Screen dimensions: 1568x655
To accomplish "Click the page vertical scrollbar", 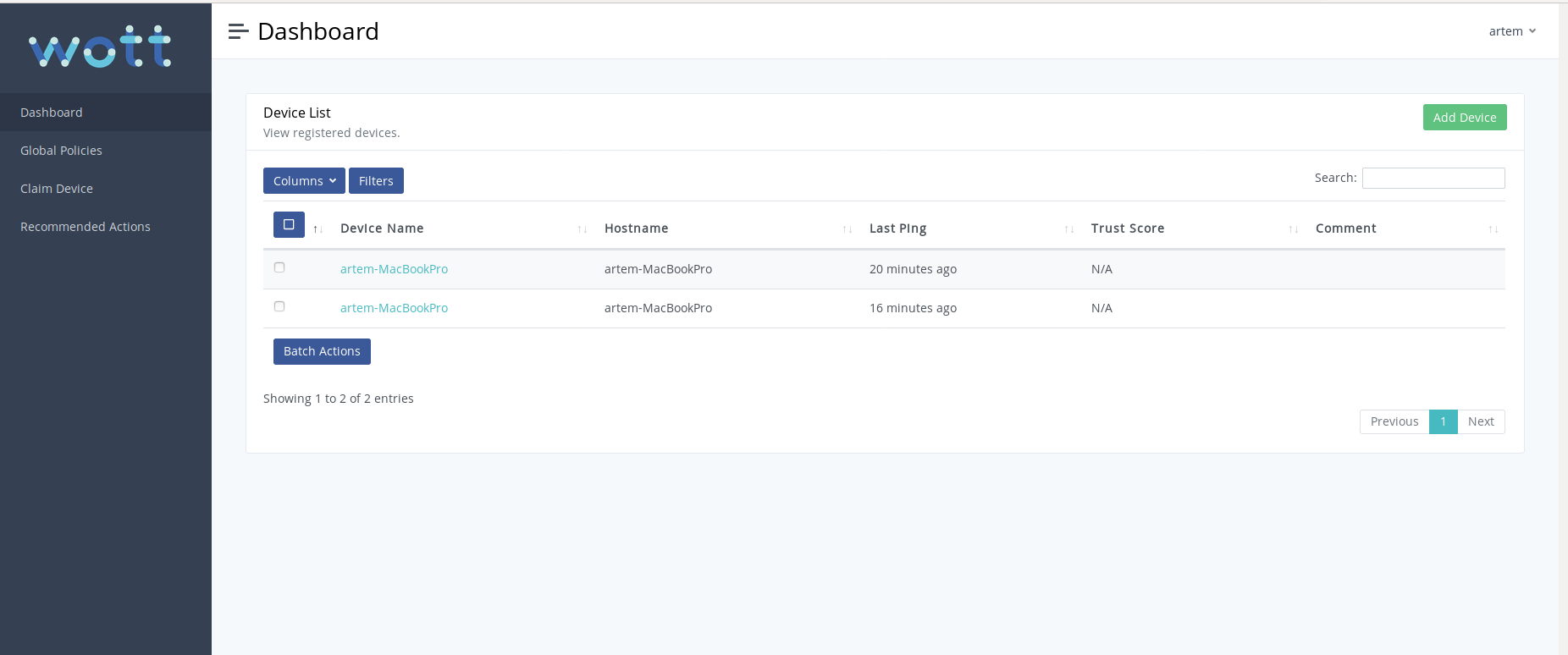I will 1563,328.
